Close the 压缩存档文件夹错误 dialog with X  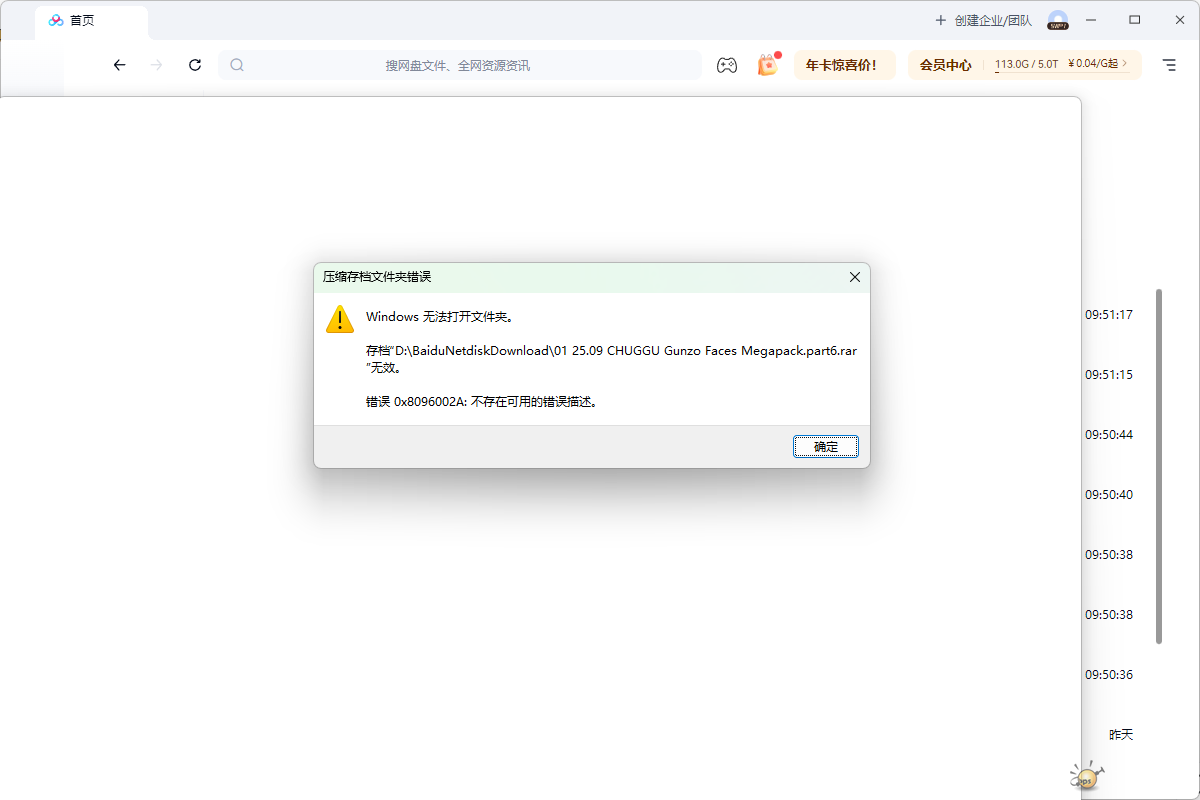[x=854, y=277]
